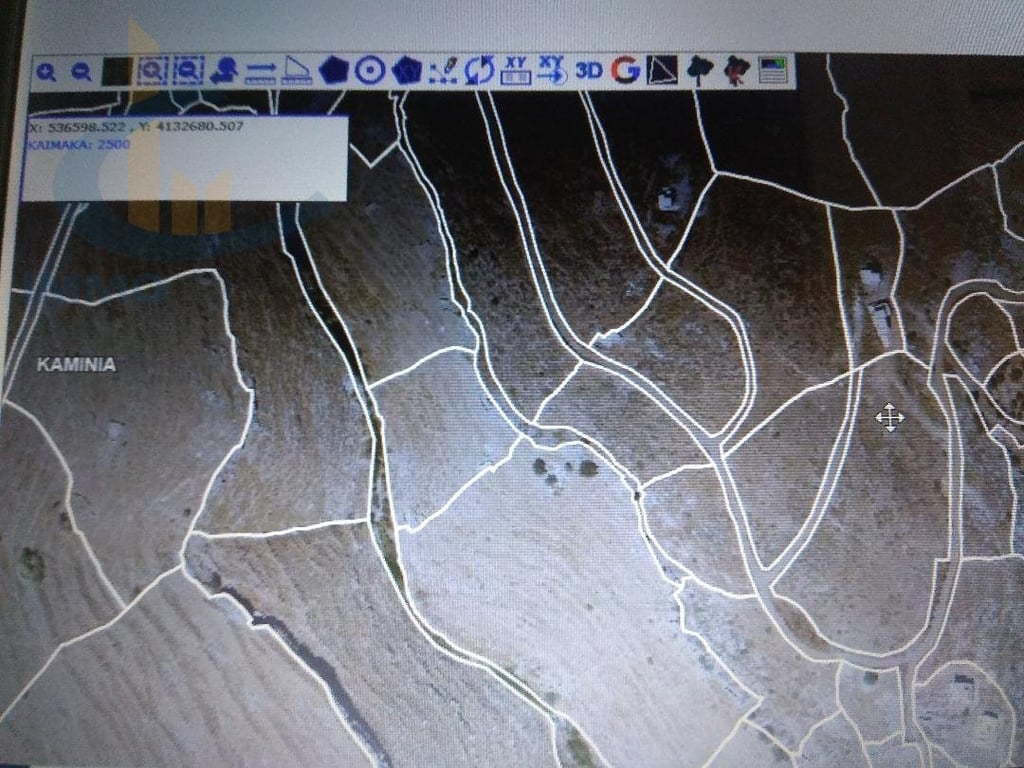Viewport: 1024px width, 768px height.
Task: Click the polygon with XY coordinates icon
Action: [x=407, y=70]
